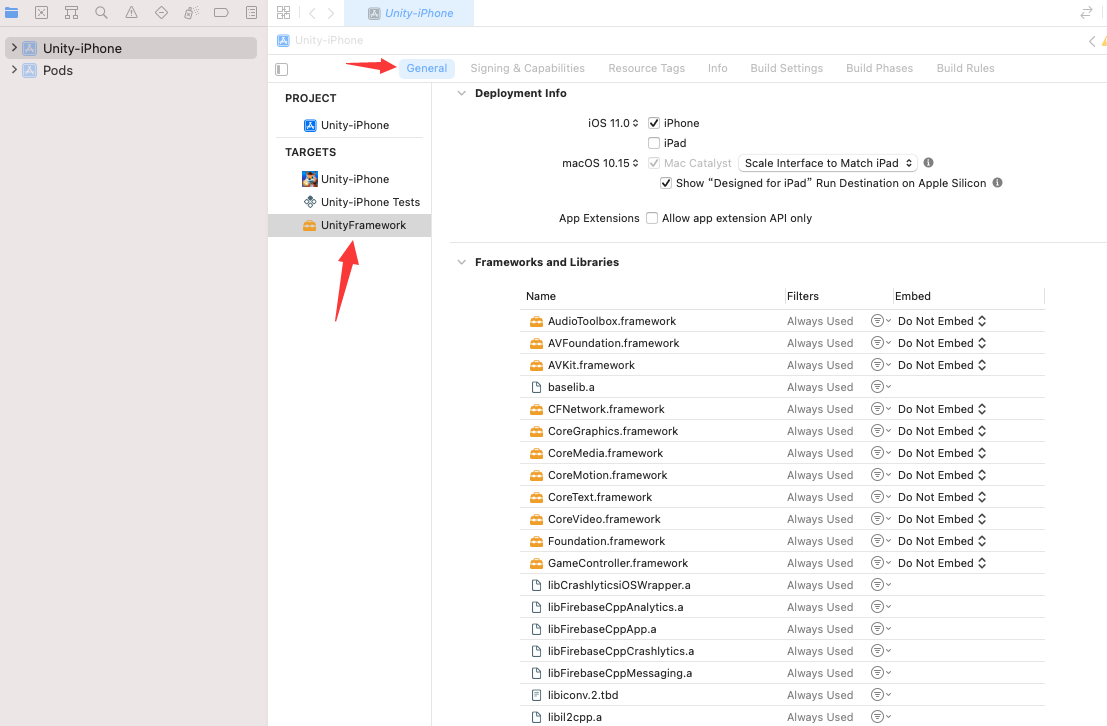Enable Allow app extension API only

pos(652,218)
